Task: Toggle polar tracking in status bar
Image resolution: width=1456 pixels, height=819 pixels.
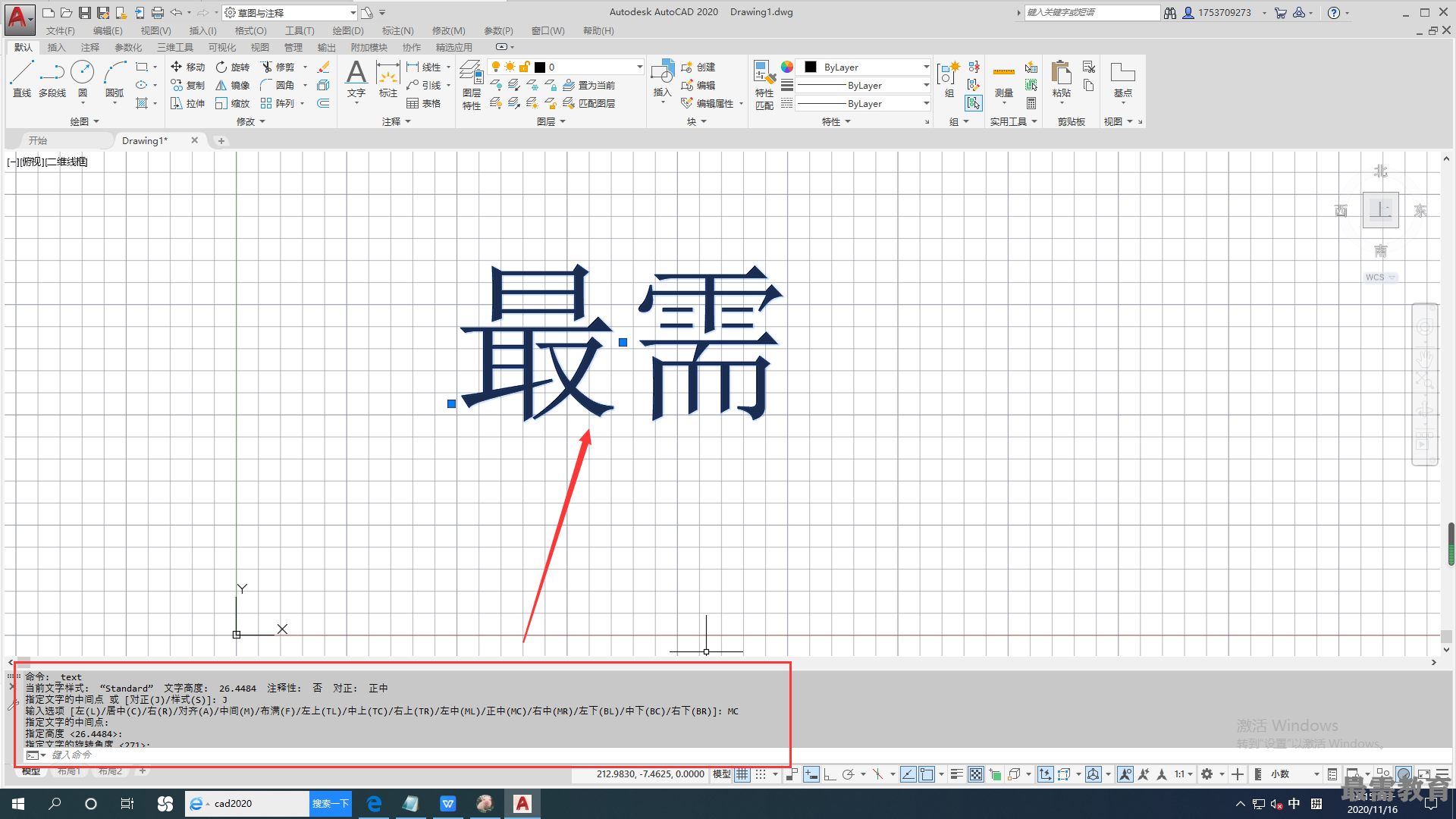Action: 849,774
